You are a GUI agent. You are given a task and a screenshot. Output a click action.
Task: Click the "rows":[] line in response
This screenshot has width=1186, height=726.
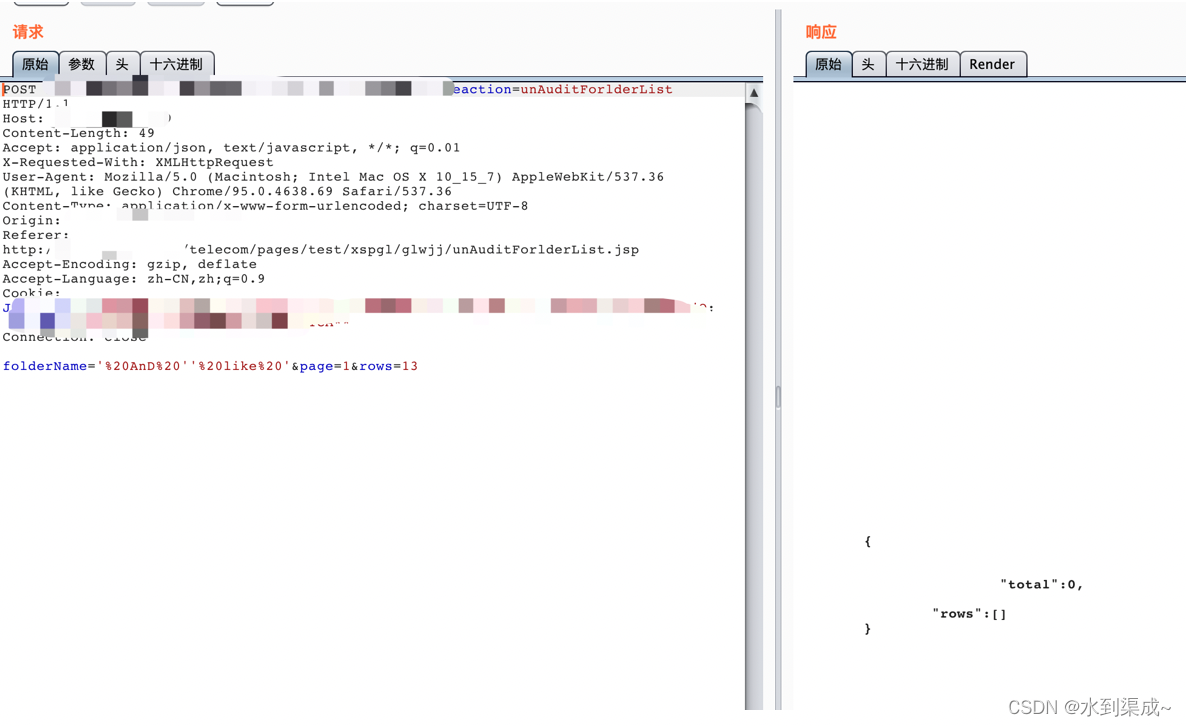(x=969, y=613)
